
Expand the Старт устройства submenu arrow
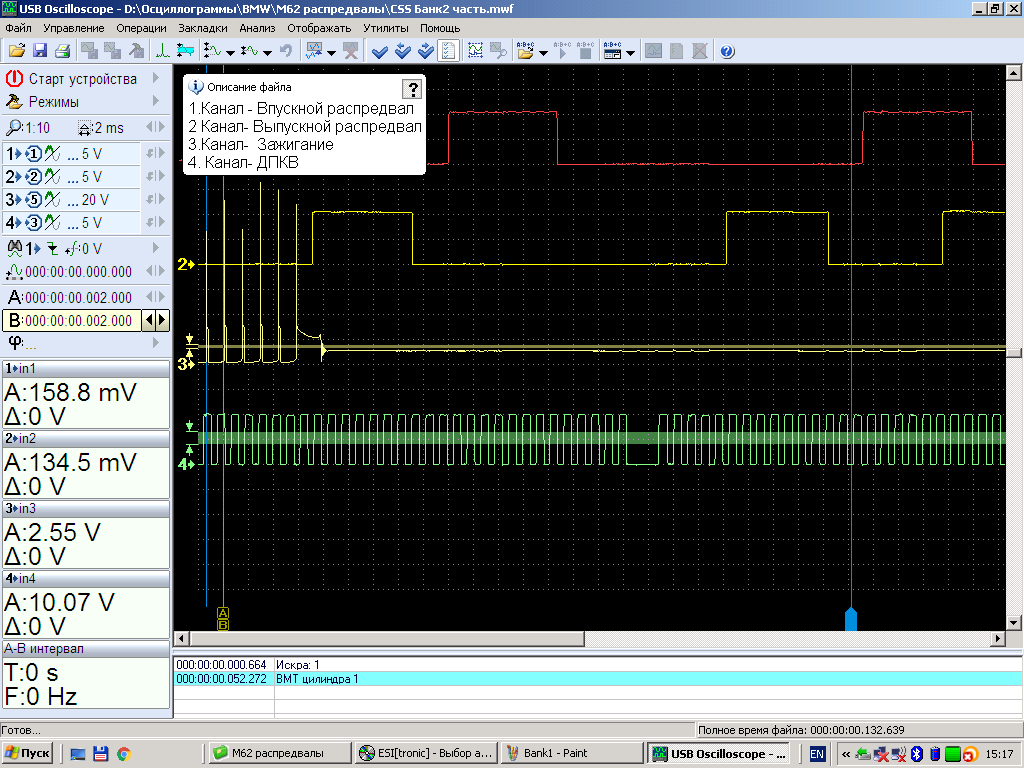[156, 78]
